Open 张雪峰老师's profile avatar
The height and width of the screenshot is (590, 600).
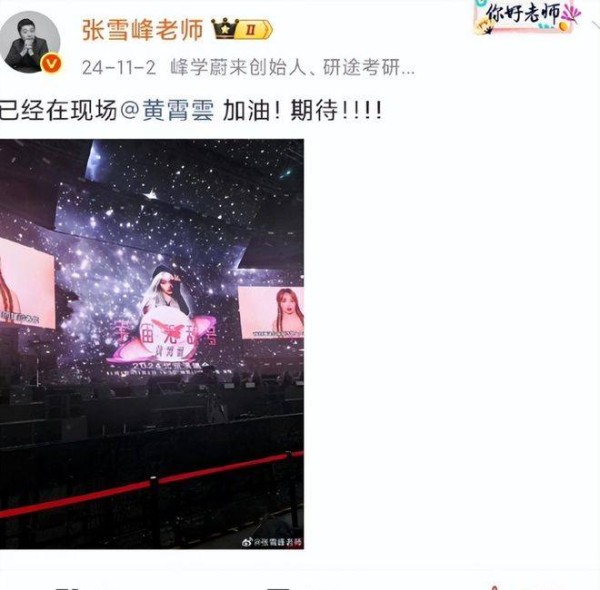pos(30,42)
